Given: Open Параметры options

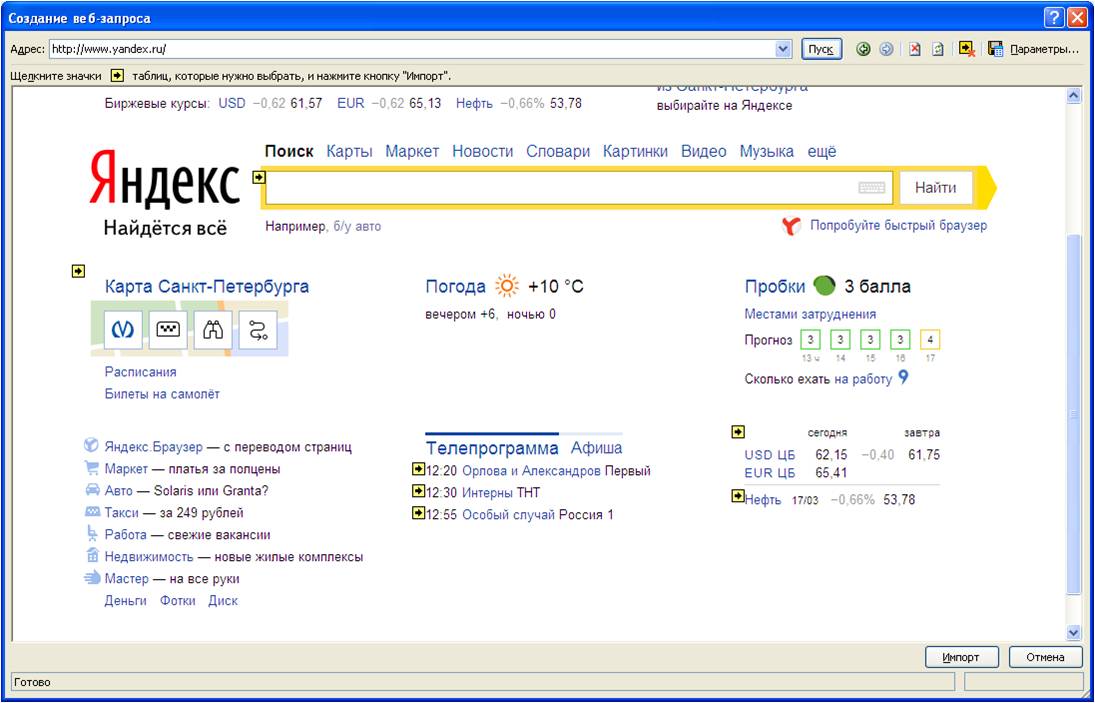Looking at the screenshot, I should tap(1044, 50).
